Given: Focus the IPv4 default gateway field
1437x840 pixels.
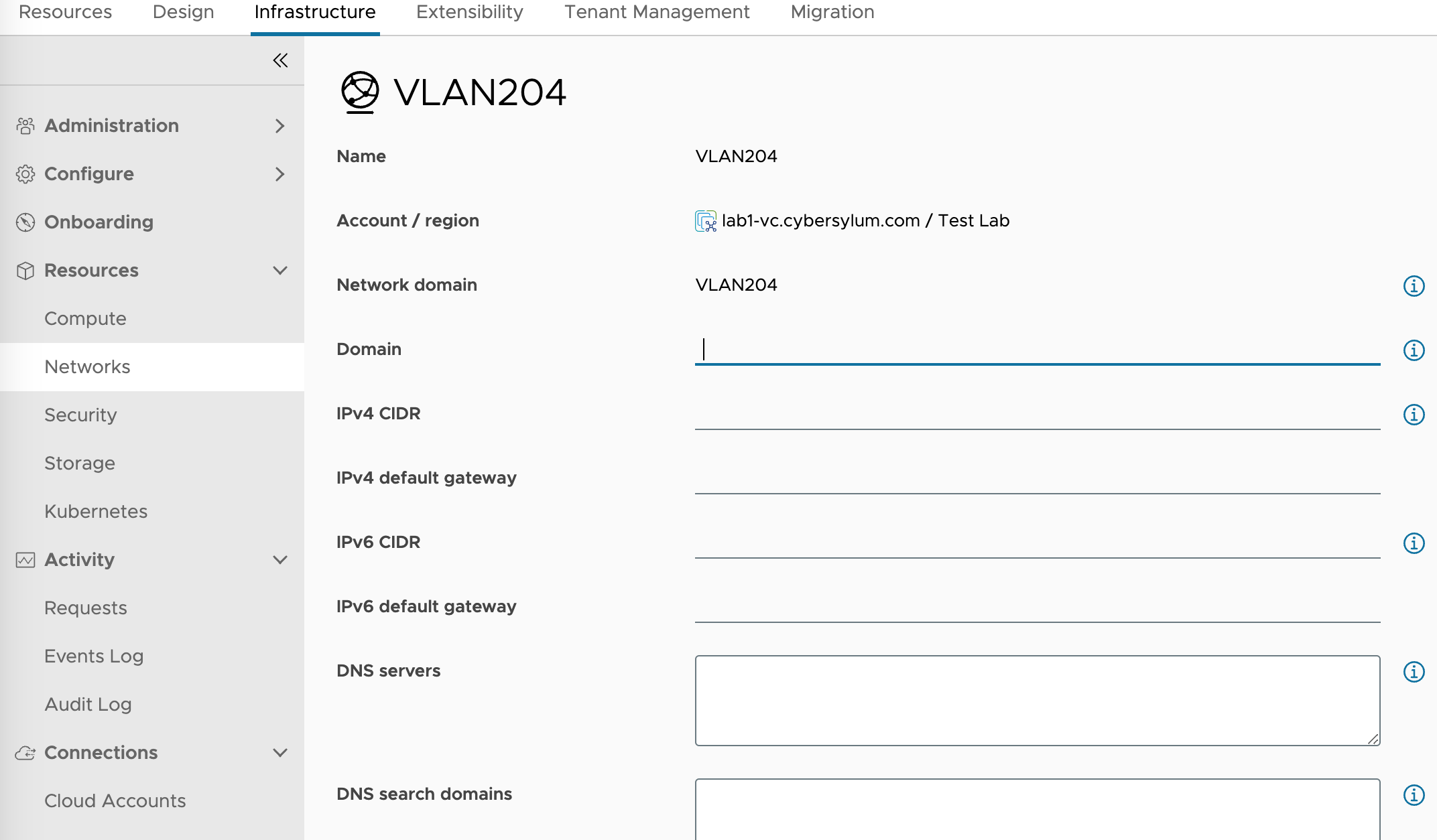Looking at the screenshot, I should (1038, 478).
